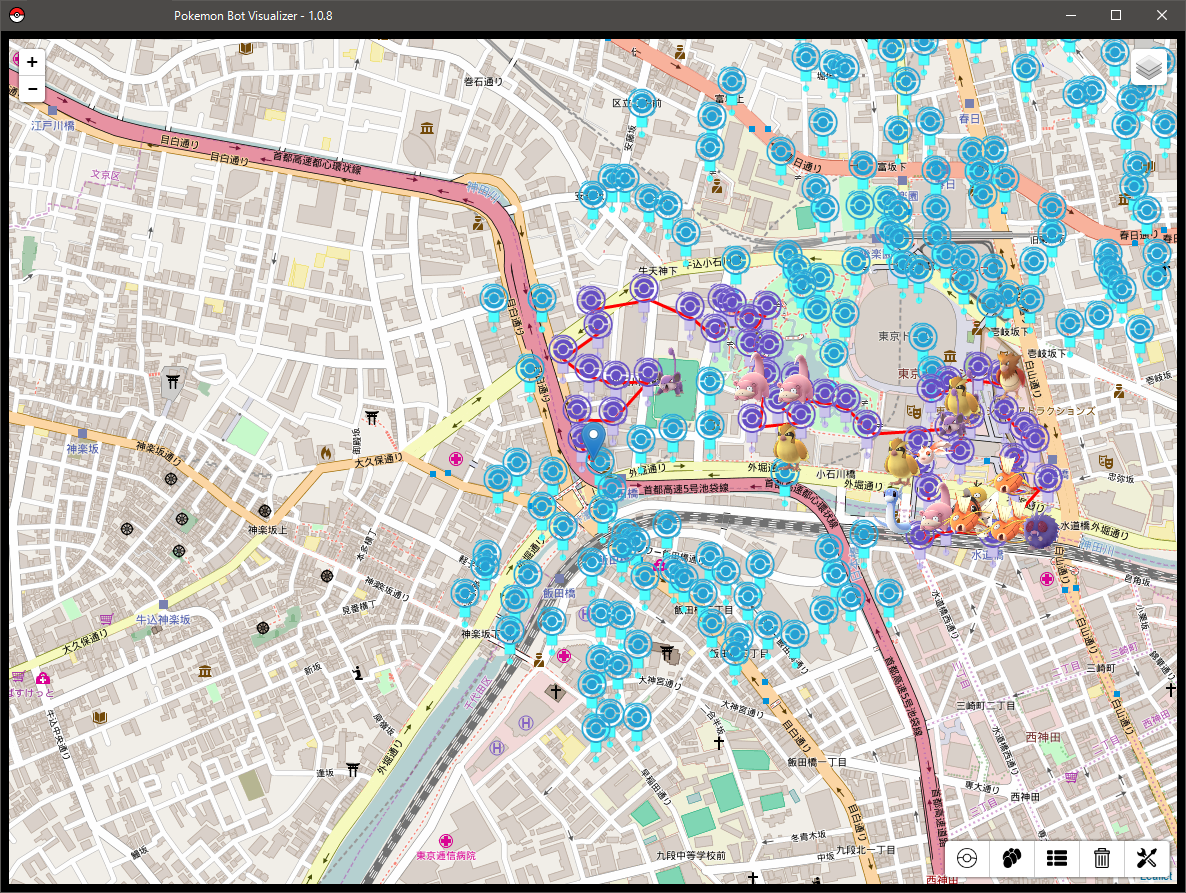
Task: Select the purple Venonat sprite on the map
Action: tap(1042, 530)
